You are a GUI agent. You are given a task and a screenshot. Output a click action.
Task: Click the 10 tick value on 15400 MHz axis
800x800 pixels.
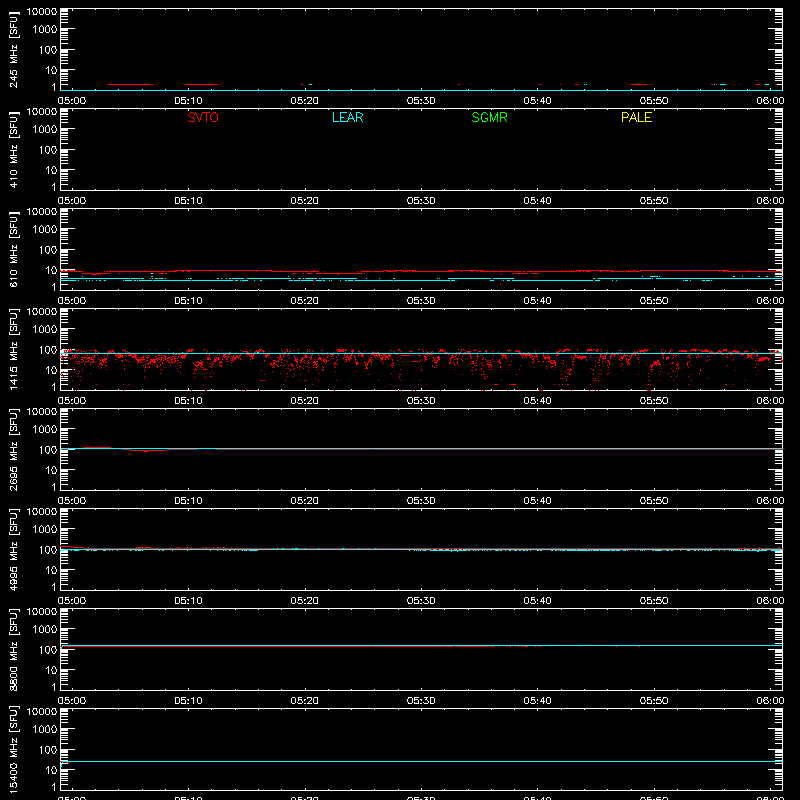[51, 770]
